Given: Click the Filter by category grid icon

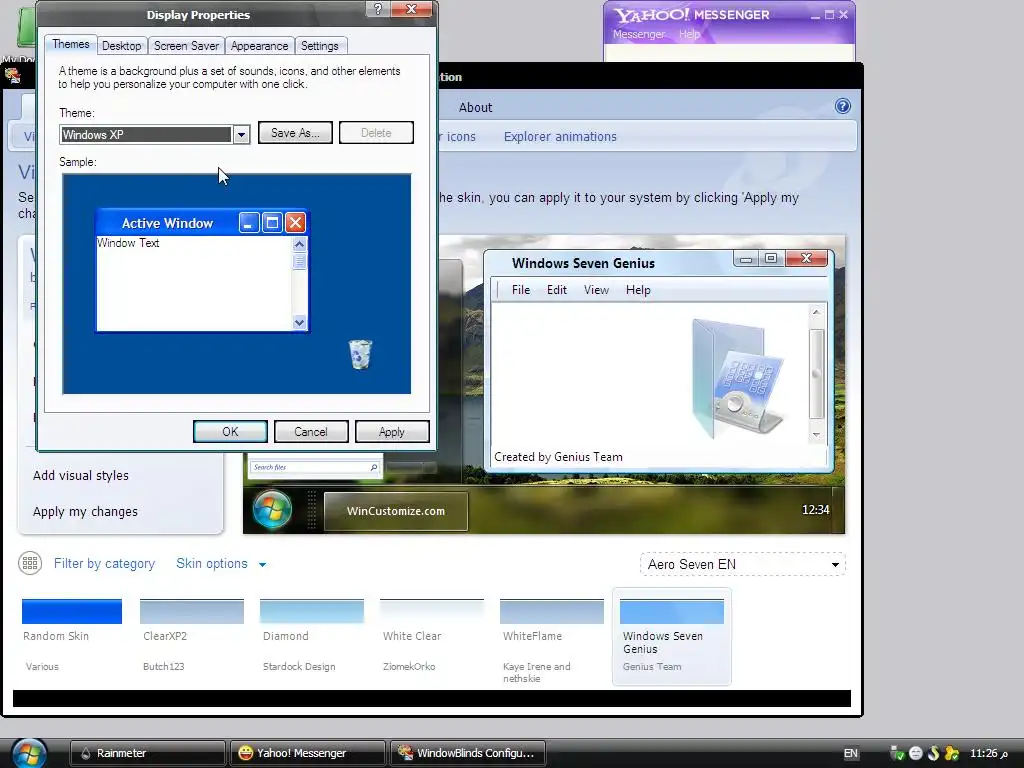Looking at the screenshot, I should coord(30,563).
